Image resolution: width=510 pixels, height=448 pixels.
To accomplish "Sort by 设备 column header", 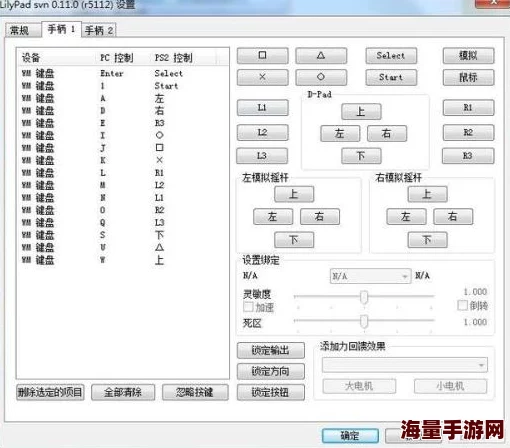I will pyautogui.click(x=57, y=58).
